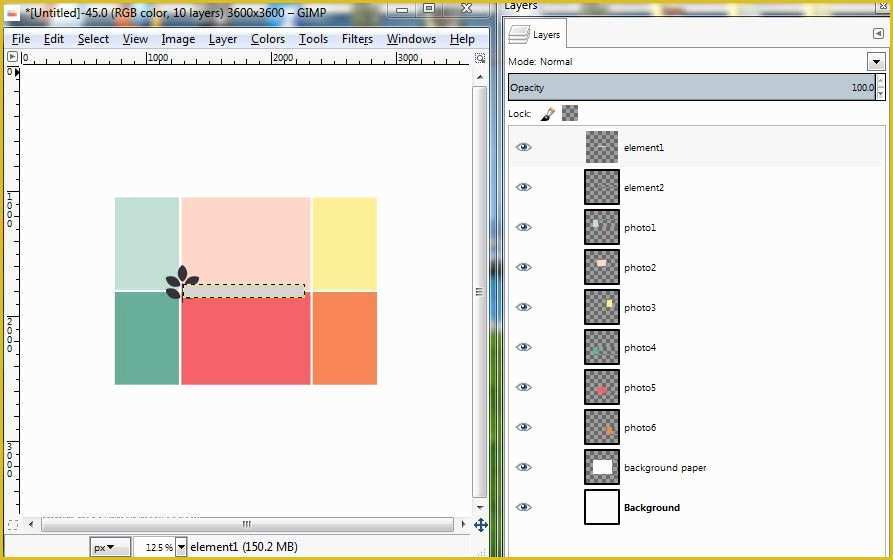Open the px units dropdown
Screen dimensions: 893x560
point(110,547)
